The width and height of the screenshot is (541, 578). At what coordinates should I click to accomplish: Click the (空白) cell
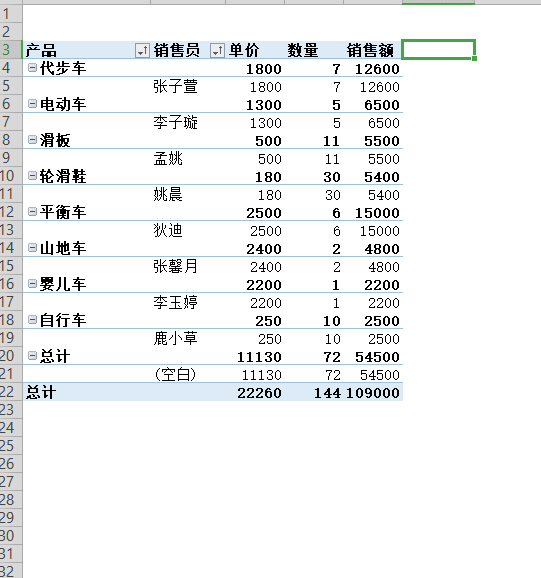pyautogui.click(x=188, y=374)
